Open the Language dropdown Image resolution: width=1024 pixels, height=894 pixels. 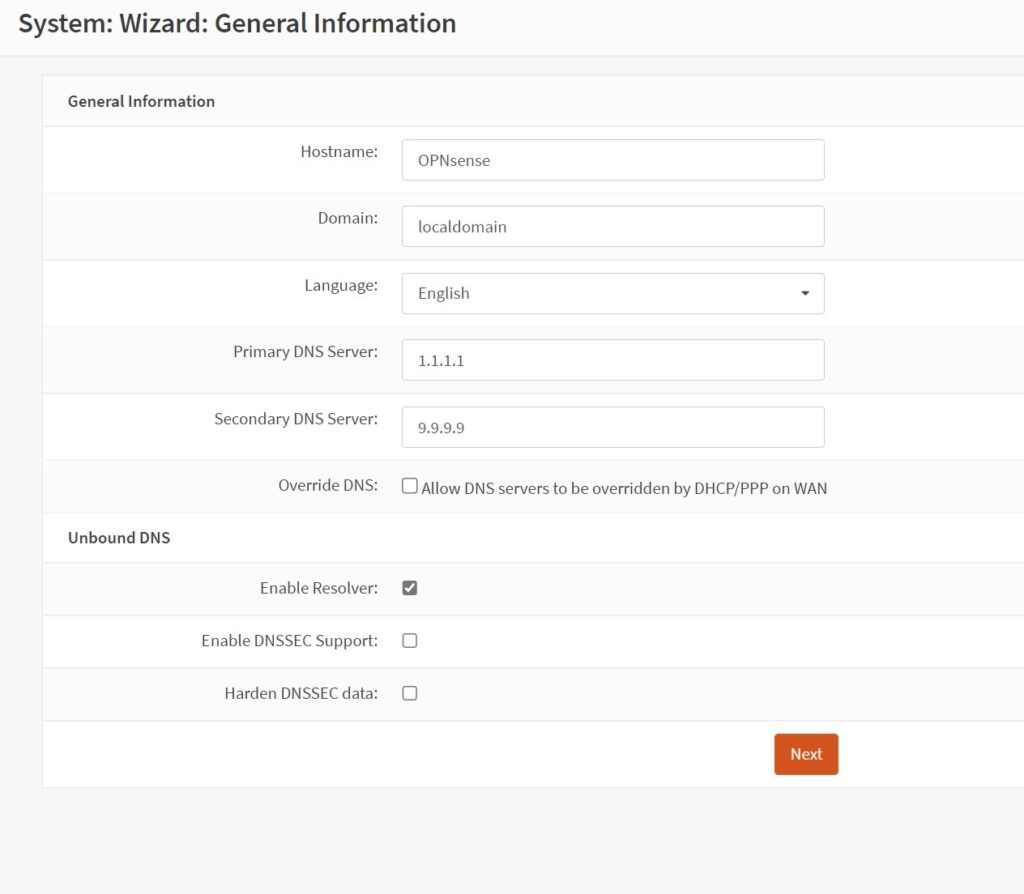click(613, 293)
